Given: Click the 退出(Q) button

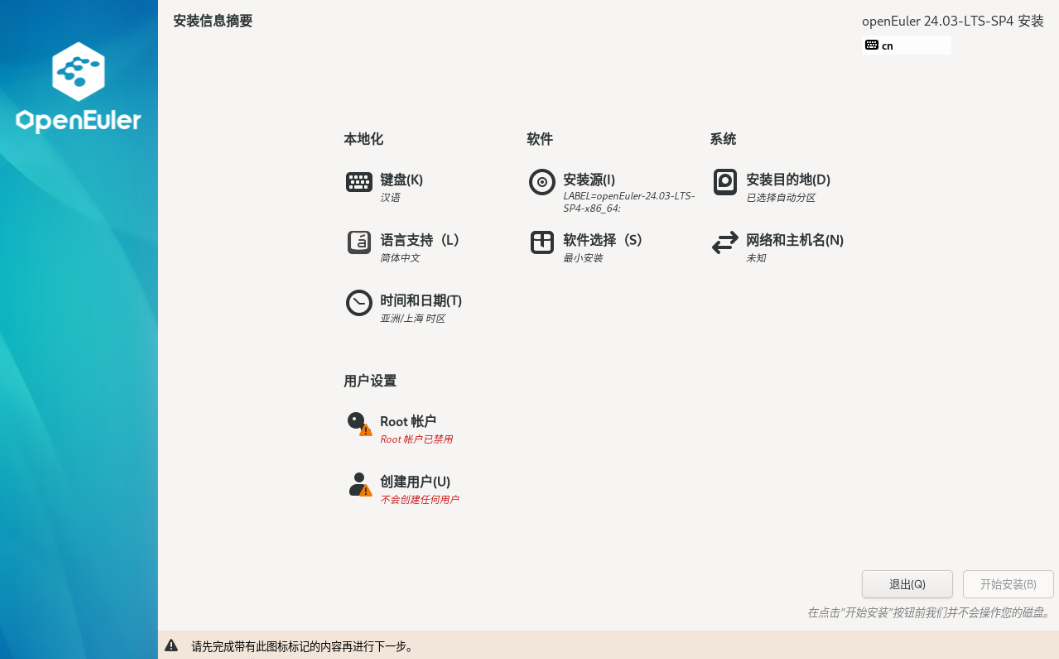Looking at the screenshot, I should 907,584.
